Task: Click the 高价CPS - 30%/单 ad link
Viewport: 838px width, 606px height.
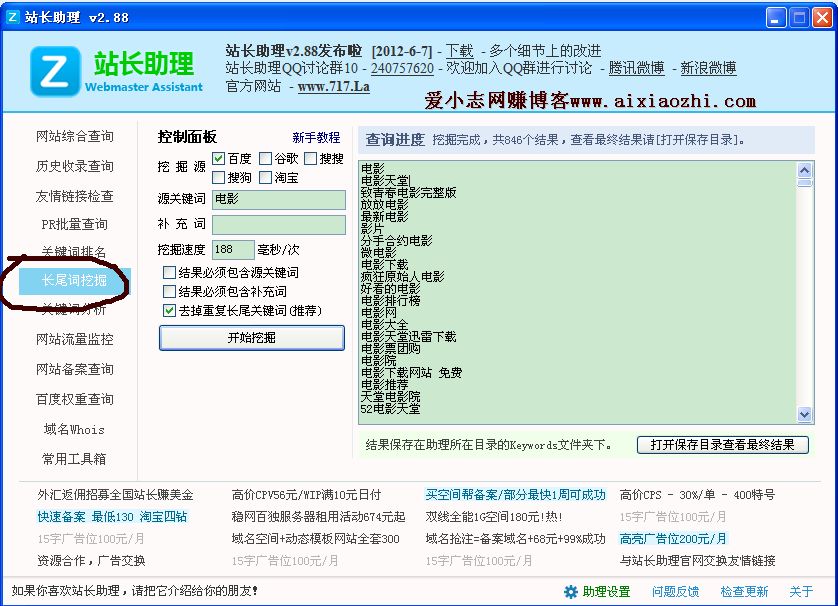Action: point(697,495)
